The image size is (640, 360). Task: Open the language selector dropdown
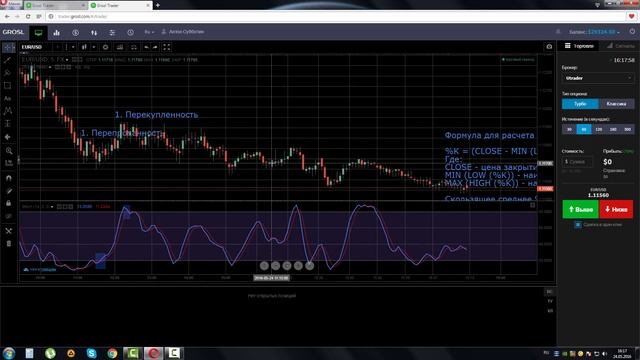click(149, 32)
